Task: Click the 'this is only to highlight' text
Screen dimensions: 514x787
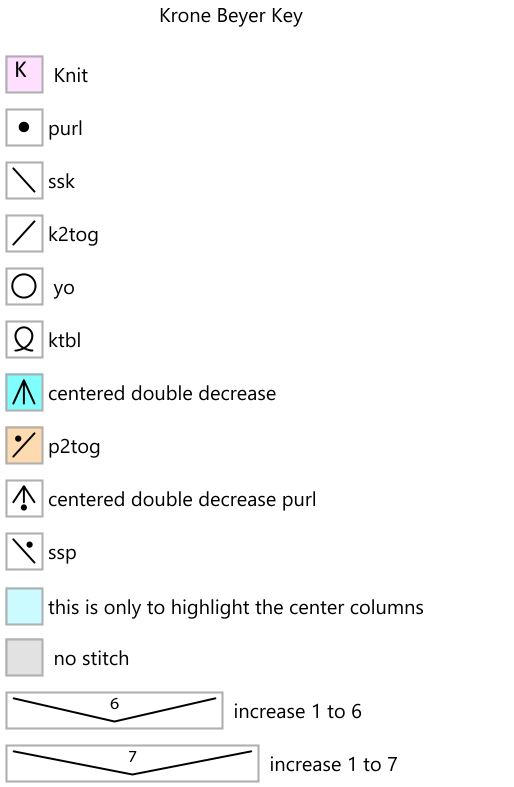Action: coord(236,607)
